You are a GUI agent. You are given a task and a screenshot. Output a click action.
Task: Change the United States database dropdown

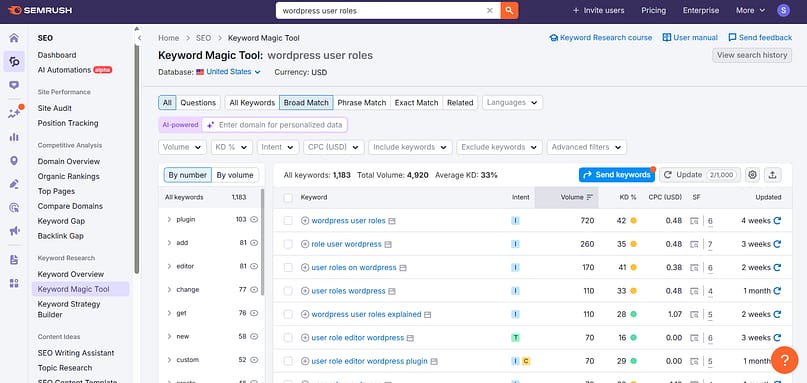(x=229, y=72)
